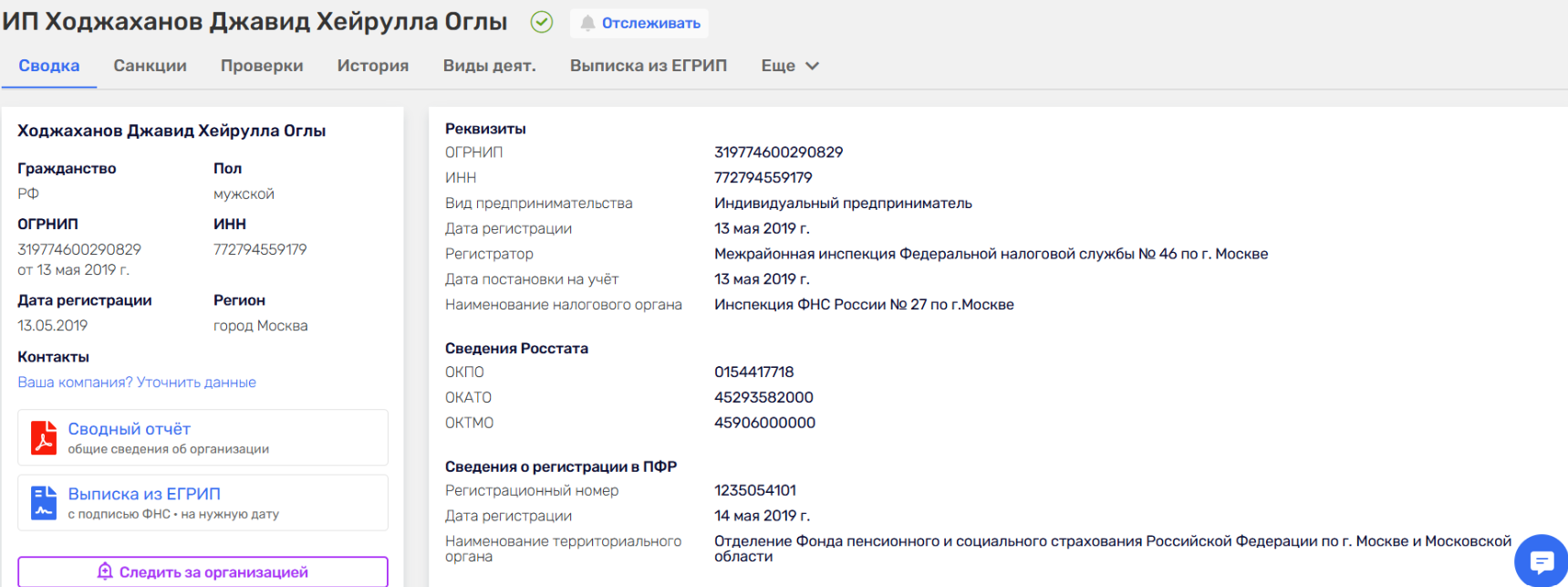Click the Гражданство value РФ
This screenshot has height=587, width=1568.
28,194
